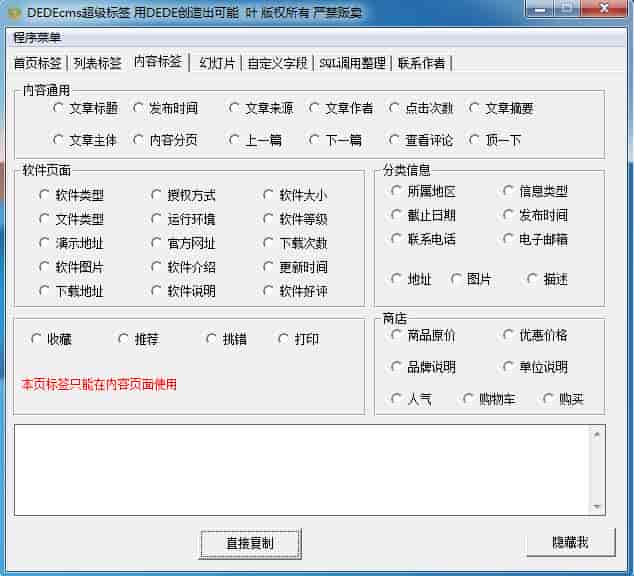Screen dimensions: 634x576
Task: Select the 所属地区 radio button
Action: coord(423,191)
